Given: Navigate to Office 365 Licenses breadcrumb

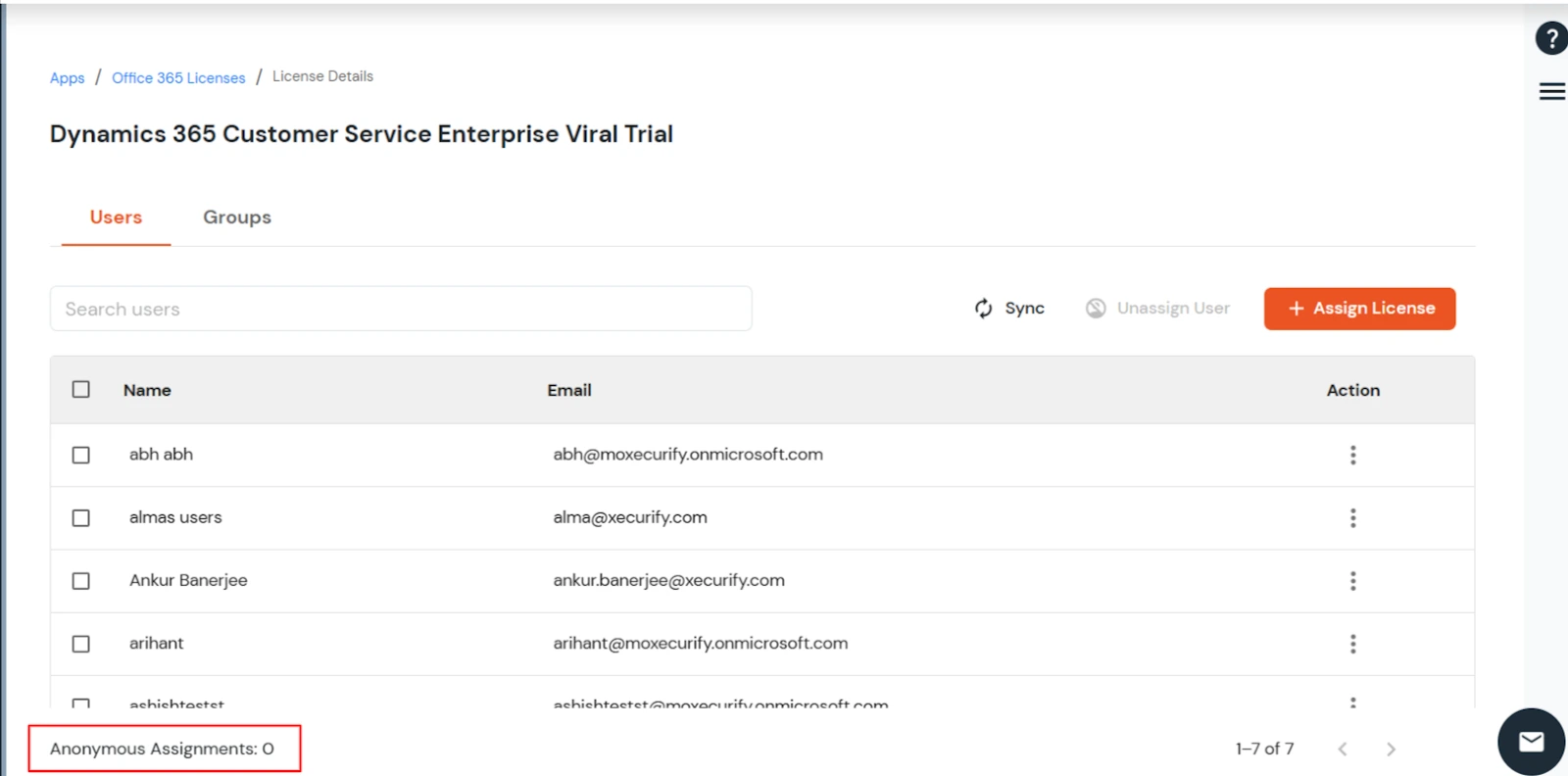Looking at the screenshot, I should pos(178,77).
